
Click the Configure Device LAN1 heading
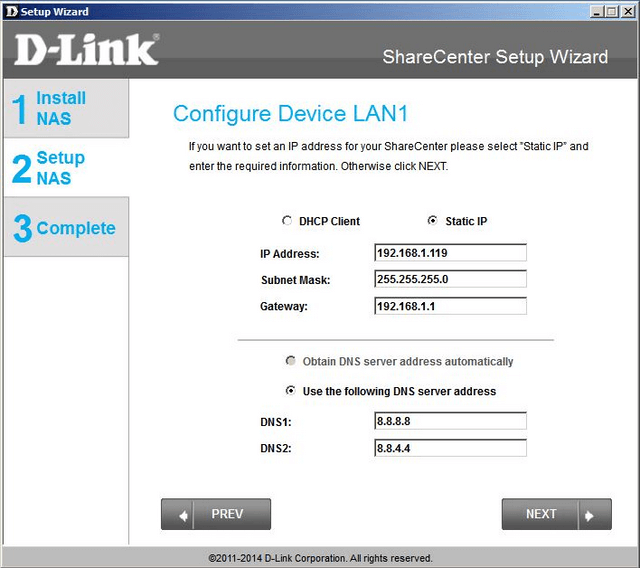[290, 113]
